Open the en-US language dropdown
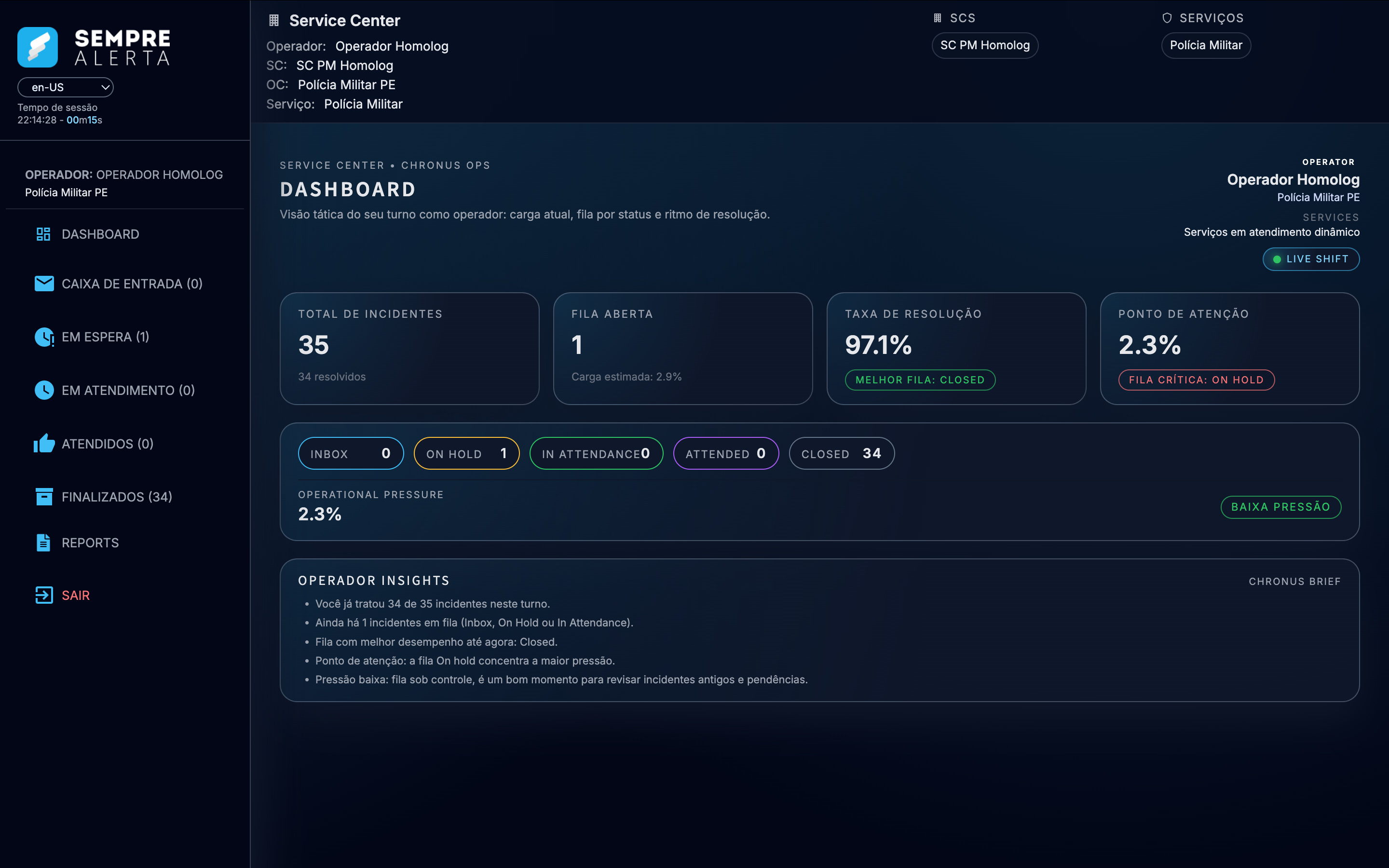This screenshot has width=1389, height=868. pyautogui.click(x=65, y=87)
